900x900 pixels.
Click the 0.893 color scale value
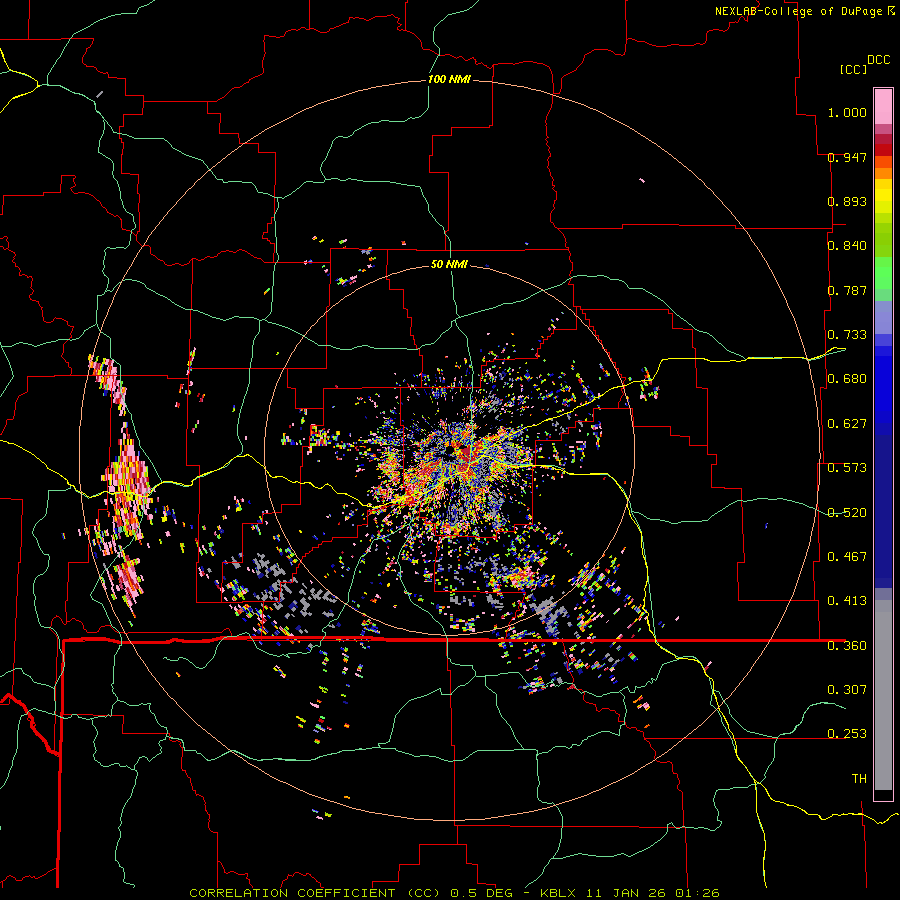pos(847,201)
